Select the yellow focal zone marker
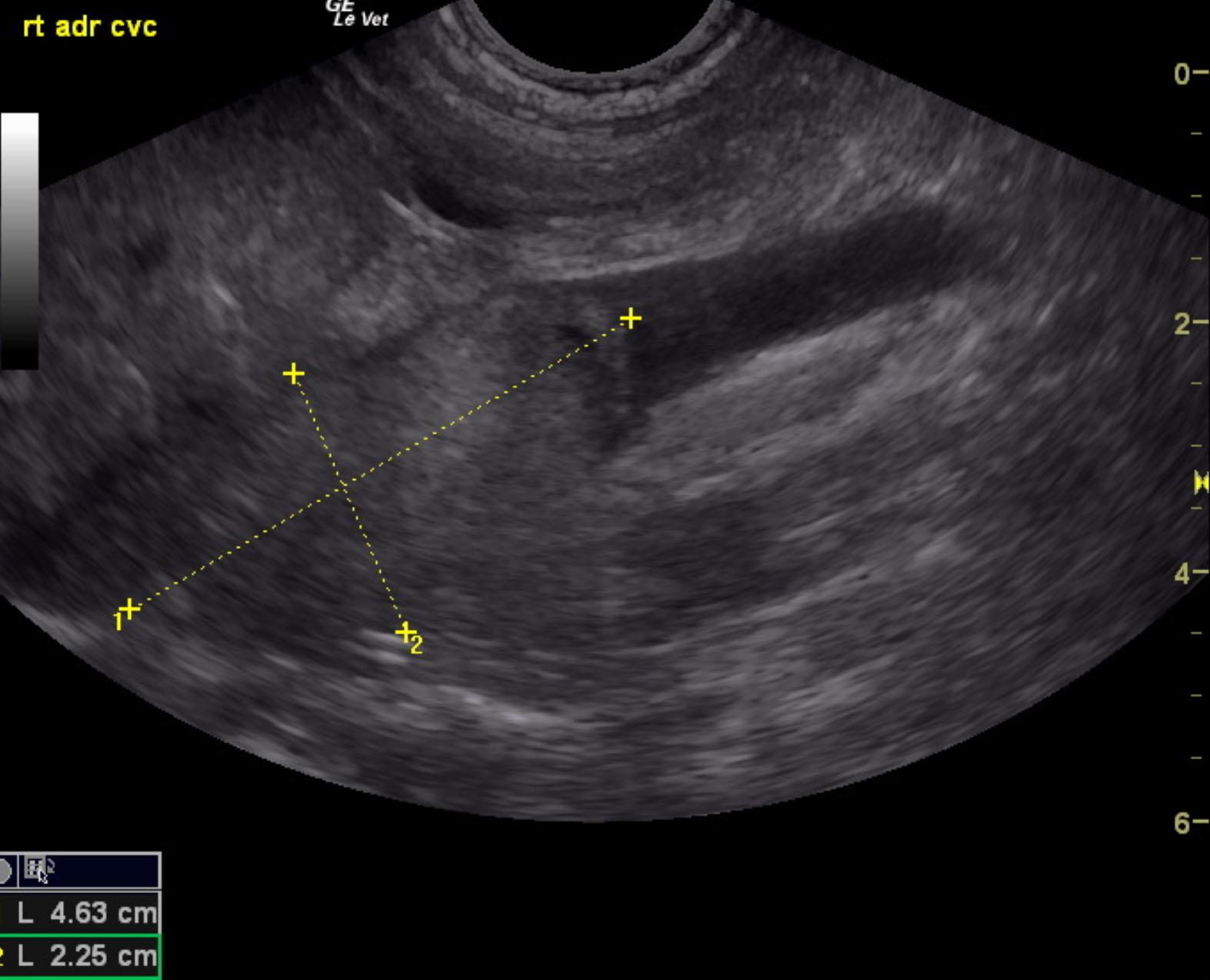Screen dimensions: 1210x980 (1201, 482)
